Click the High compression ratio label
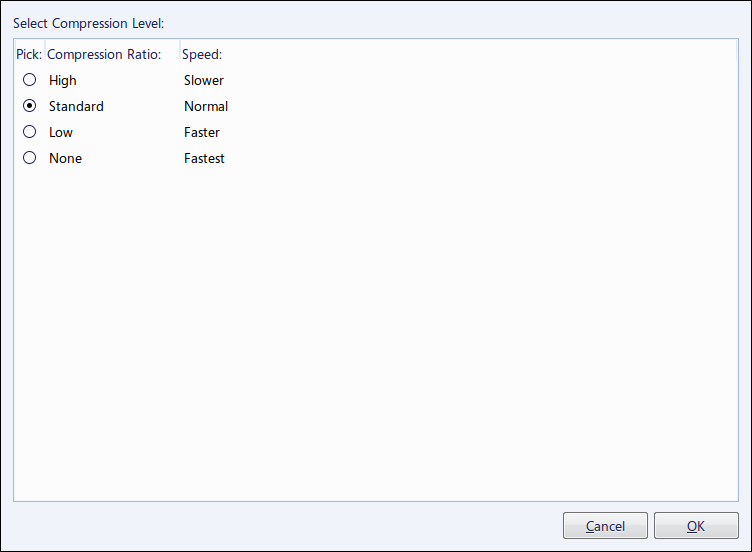 pyautogui.click(x=63, y=81)
